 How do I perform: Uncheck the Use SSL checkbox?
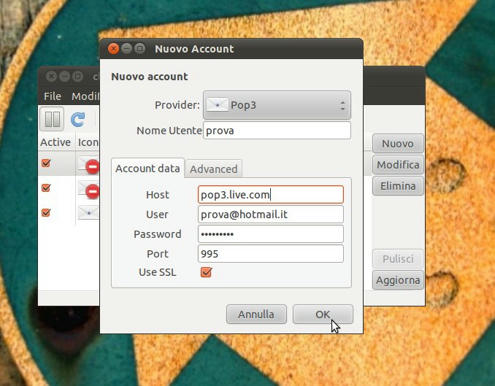click(x=206, y=272)
